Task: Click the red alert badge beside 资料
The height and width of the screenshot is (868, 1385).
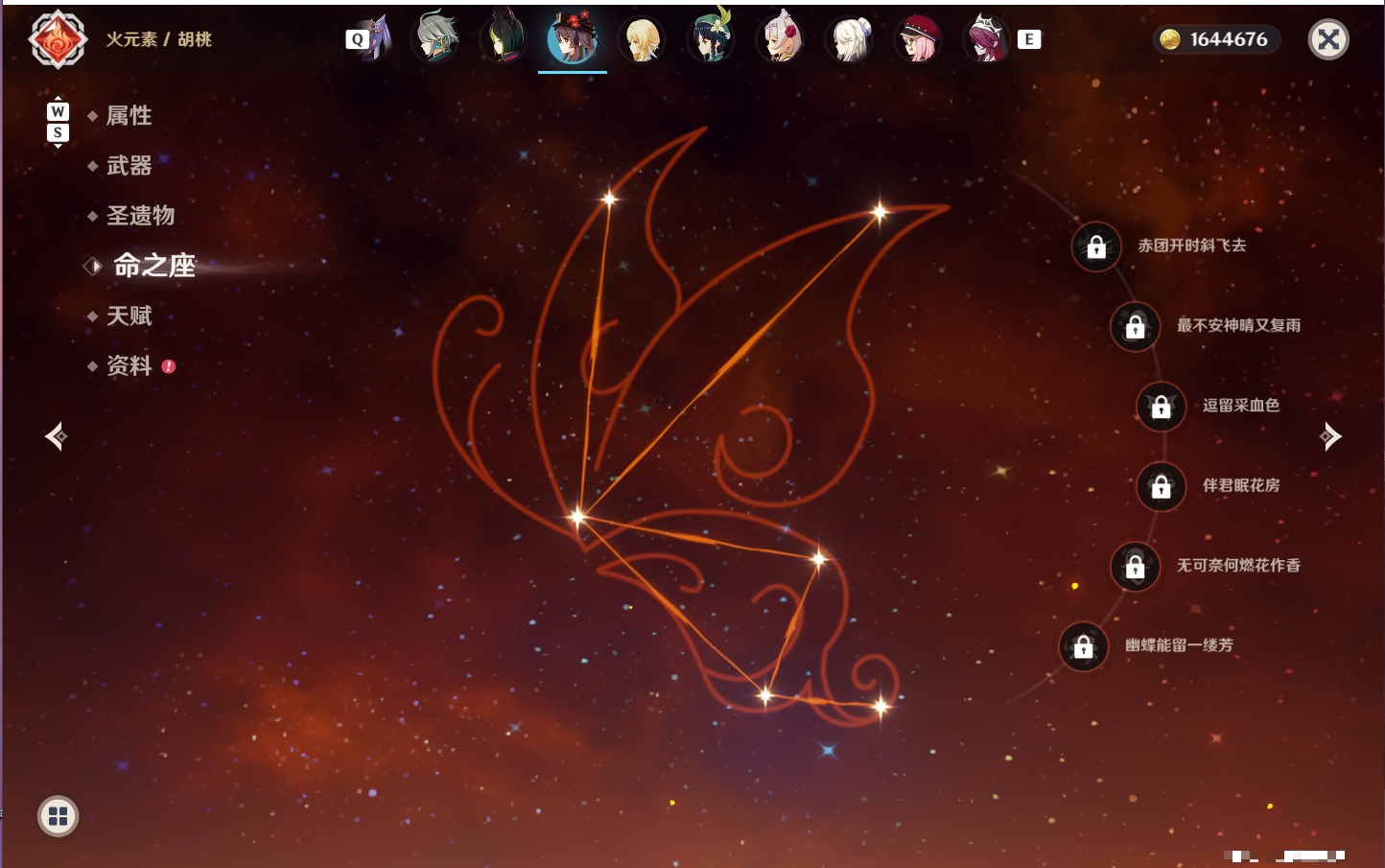Action: [169, 365]
